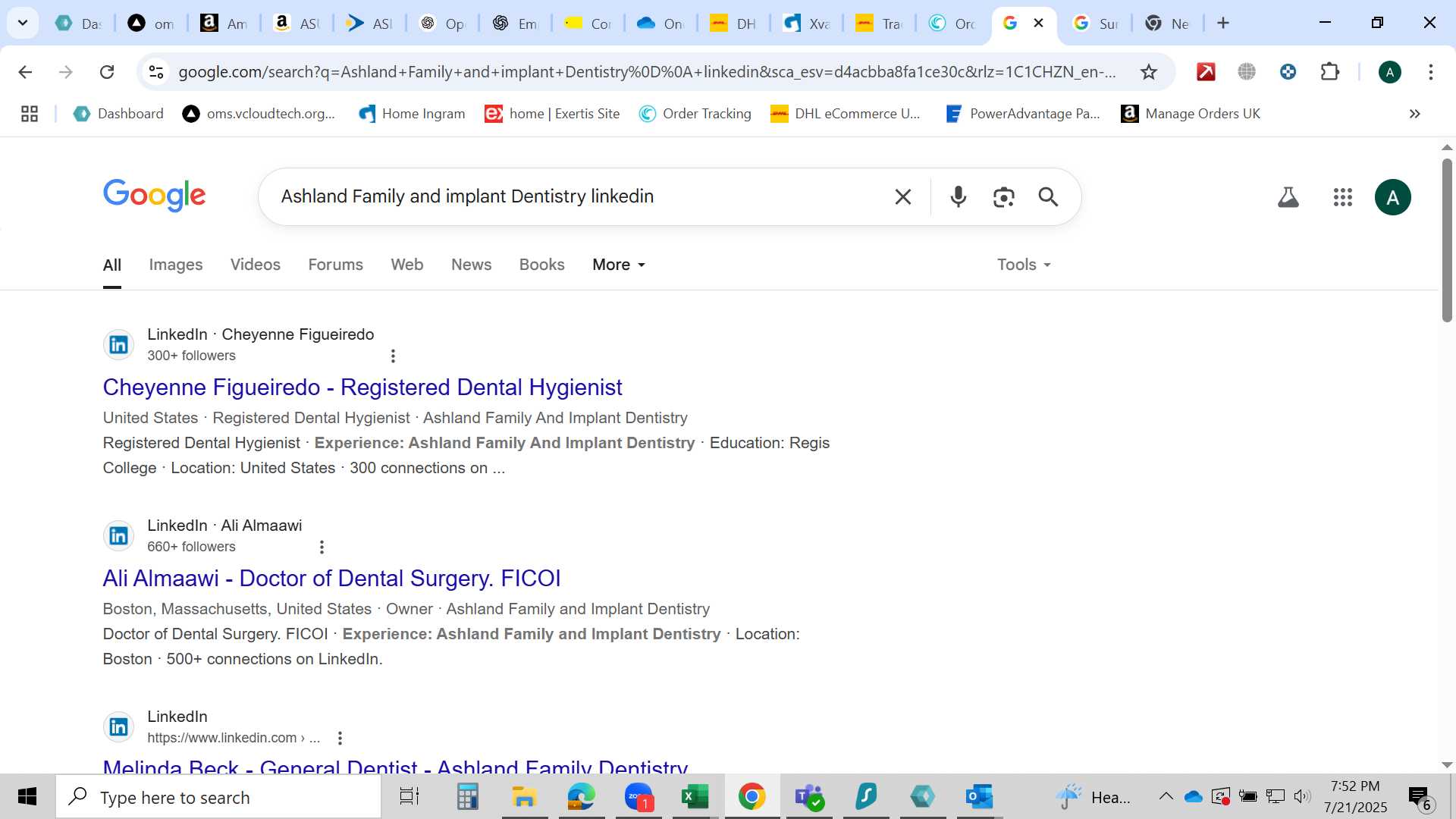Open bookmarks apps grid icon

click(x=30, y=114)
